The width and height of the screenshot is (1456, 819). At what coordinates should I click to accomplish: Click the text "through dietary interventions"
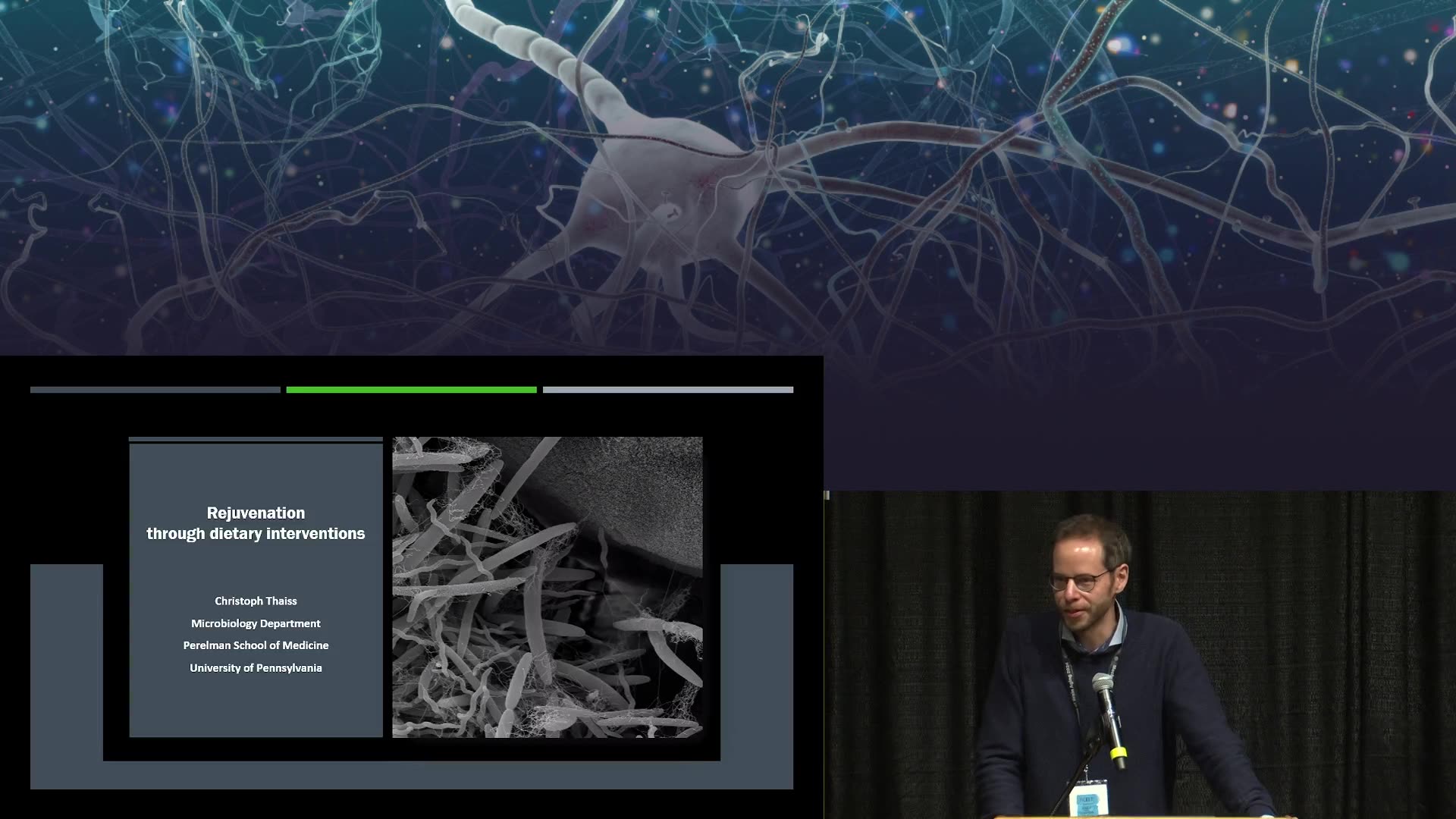(256, 534)
